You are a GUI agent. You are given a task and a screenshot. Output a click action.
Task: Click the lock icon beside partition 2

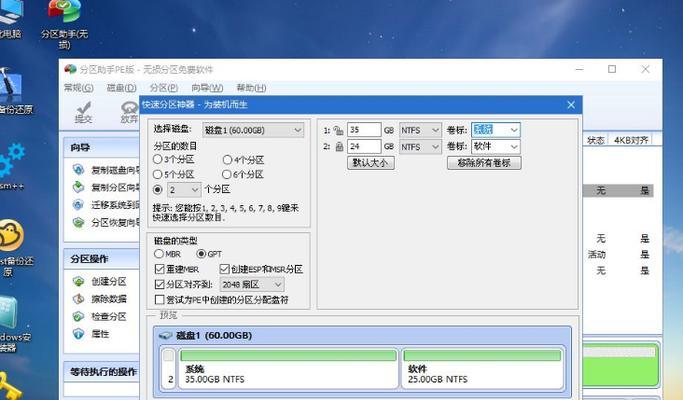pos(339,146)
